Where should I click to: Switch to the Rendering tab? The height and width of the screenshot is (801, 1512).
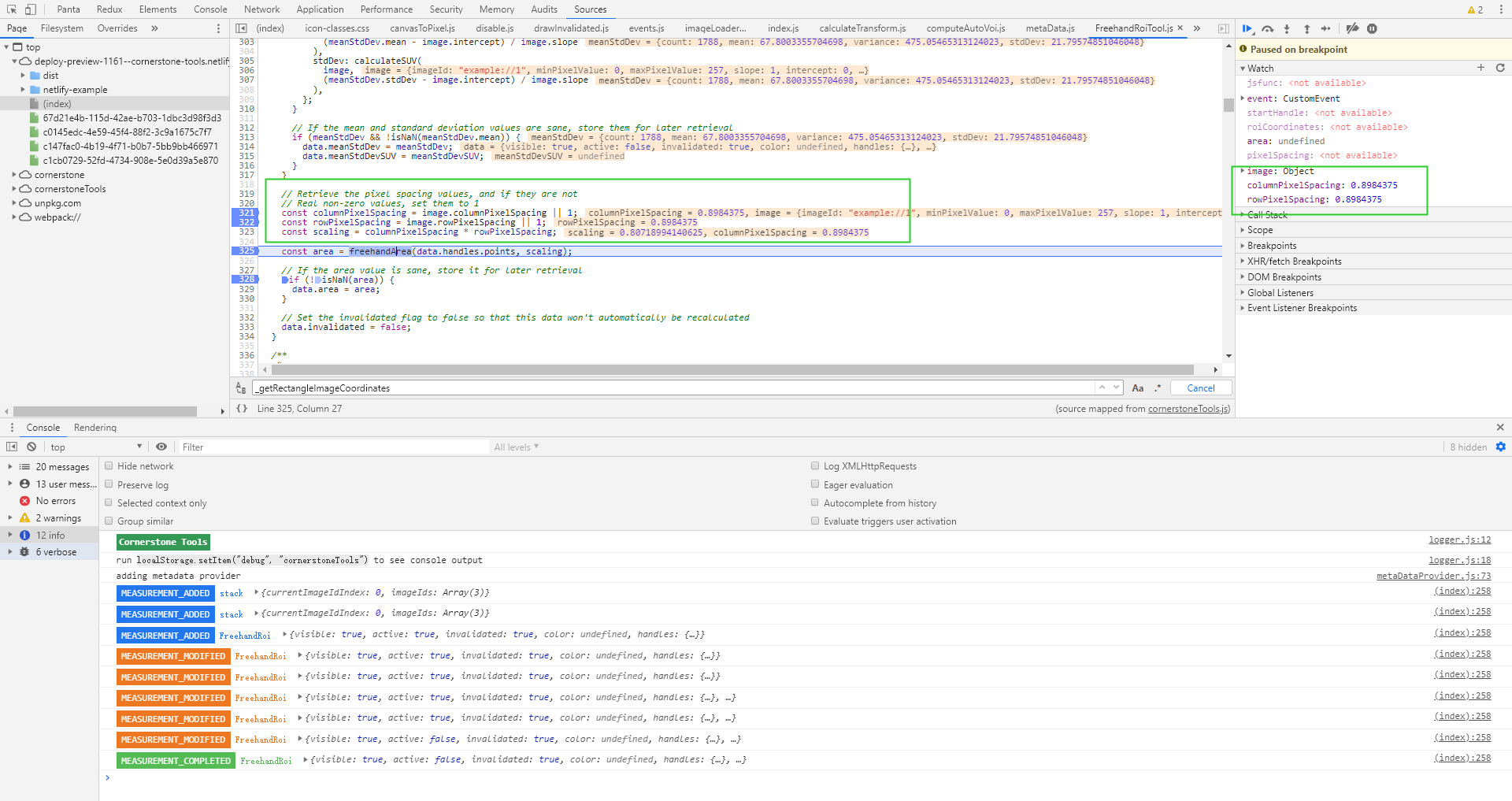tap(94, 427)
